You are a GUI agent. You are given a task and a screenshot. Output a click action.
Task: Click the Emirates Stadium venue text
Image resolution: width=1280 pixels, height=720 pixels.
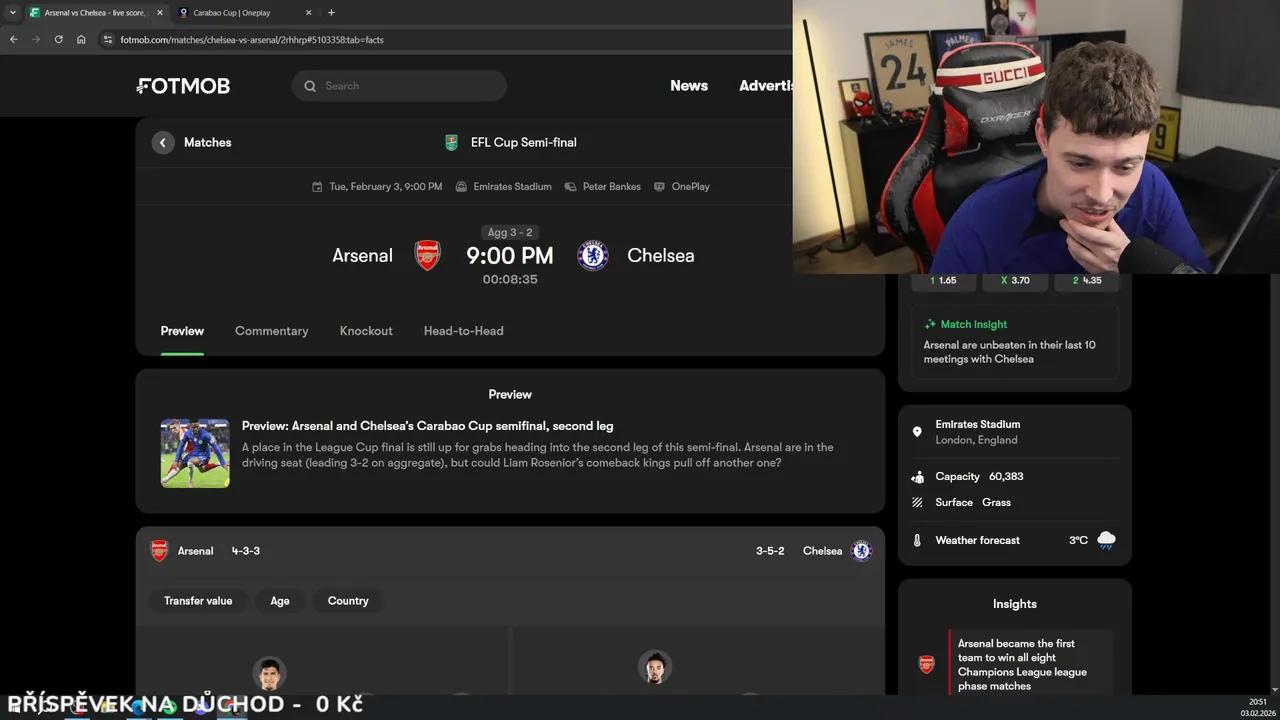pyautogui.click(x=513, y=187)
